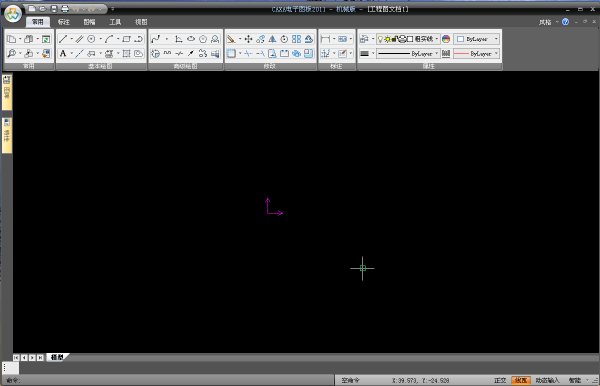Select the Parallel lines tool

(79, 39)
